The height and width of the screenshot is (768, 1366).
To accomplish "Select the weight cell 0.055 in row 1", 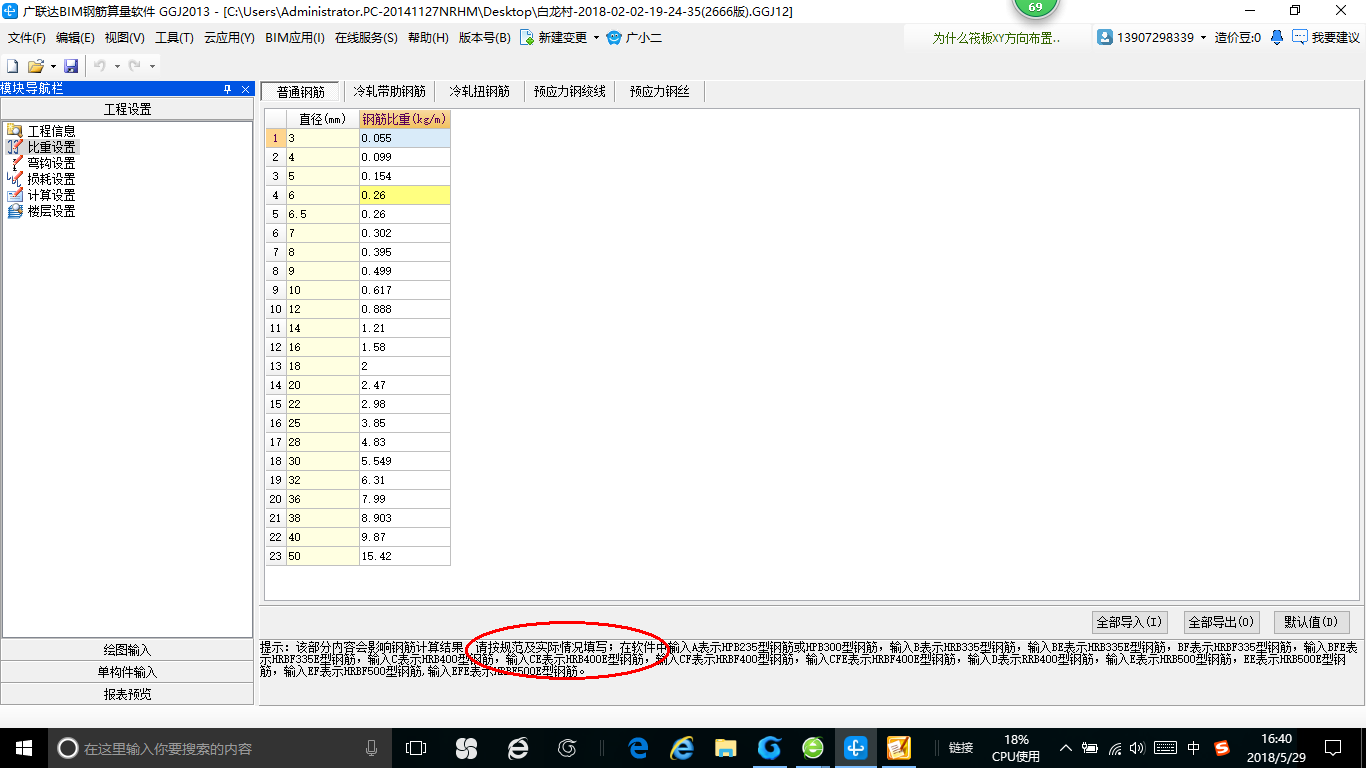I will click(x=405, y=138).
